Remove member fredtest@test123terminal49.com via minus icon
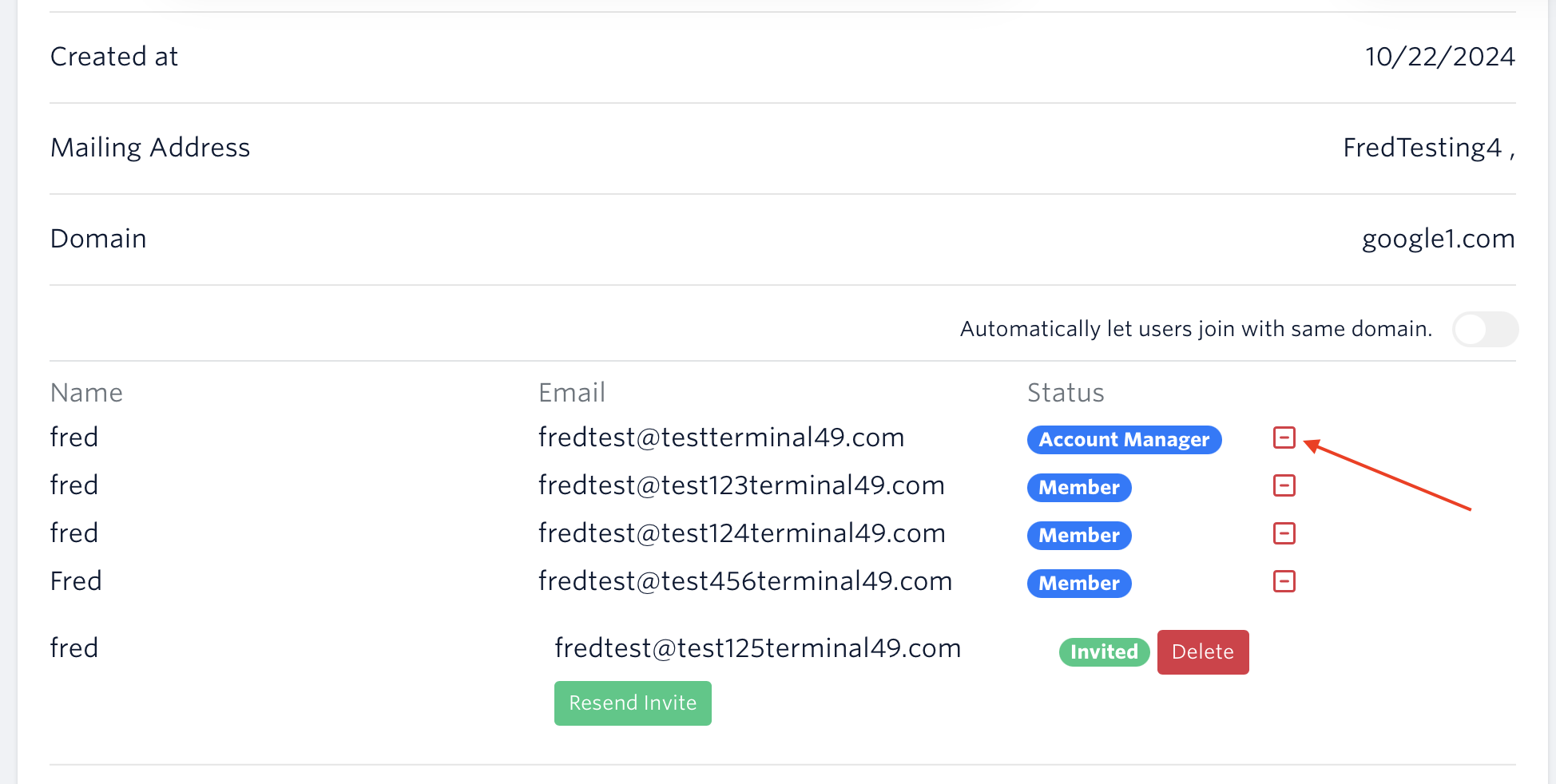 1284,485
